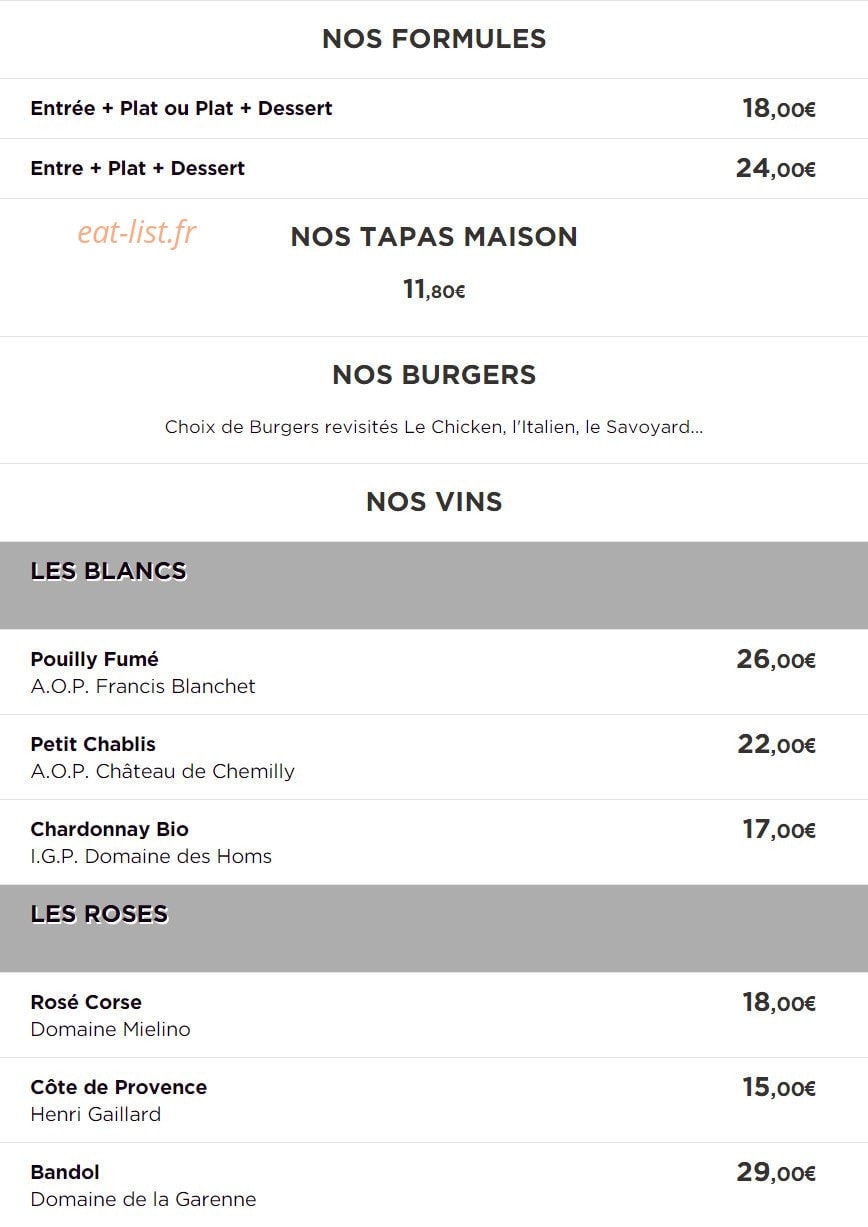Select the Rosé Corse wine entry
868x1227 pixels.
point(434,1015)
